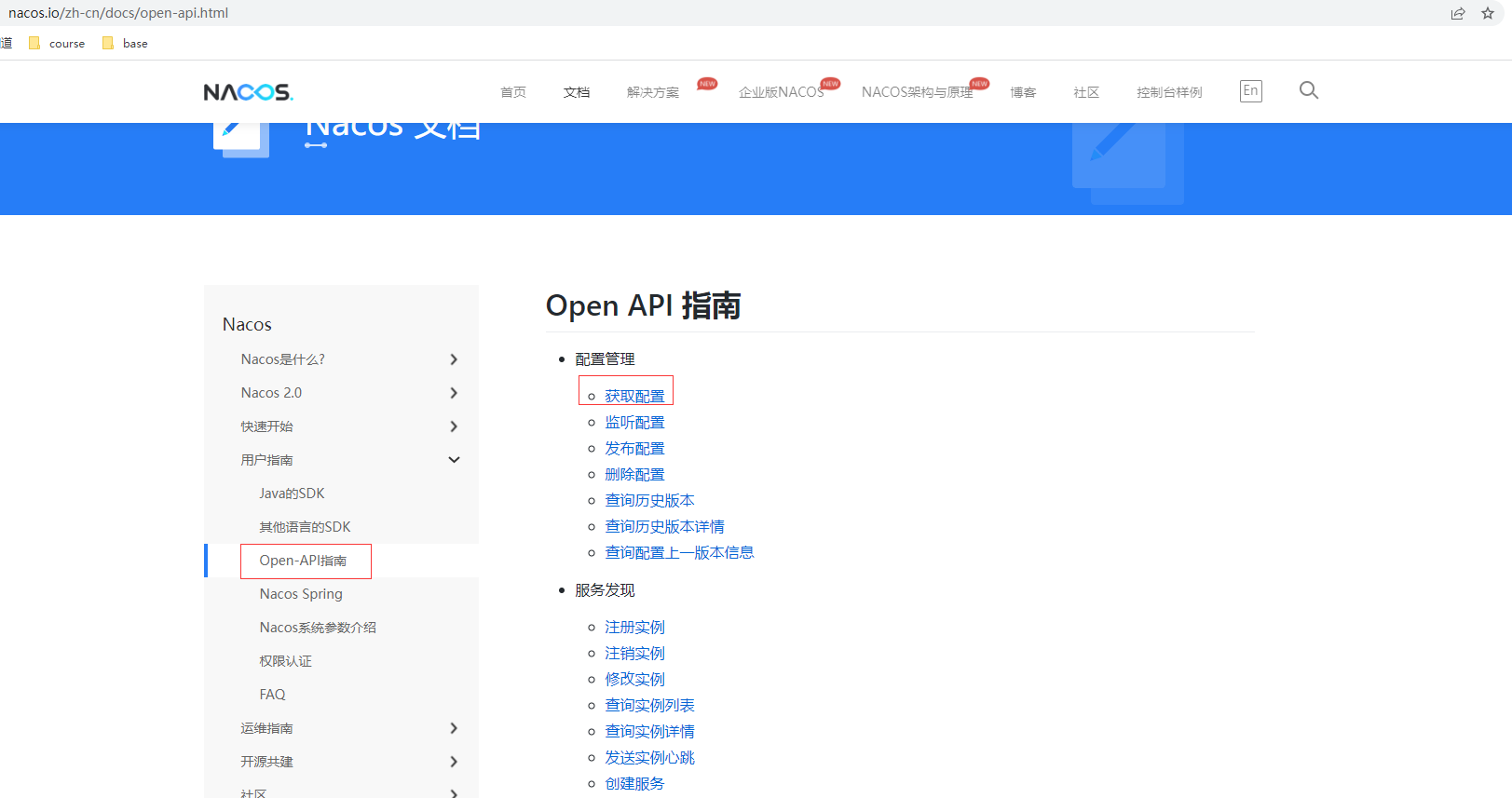Bookmark this page with the star icon
1512x798 pixels.
pos(1488,13)
